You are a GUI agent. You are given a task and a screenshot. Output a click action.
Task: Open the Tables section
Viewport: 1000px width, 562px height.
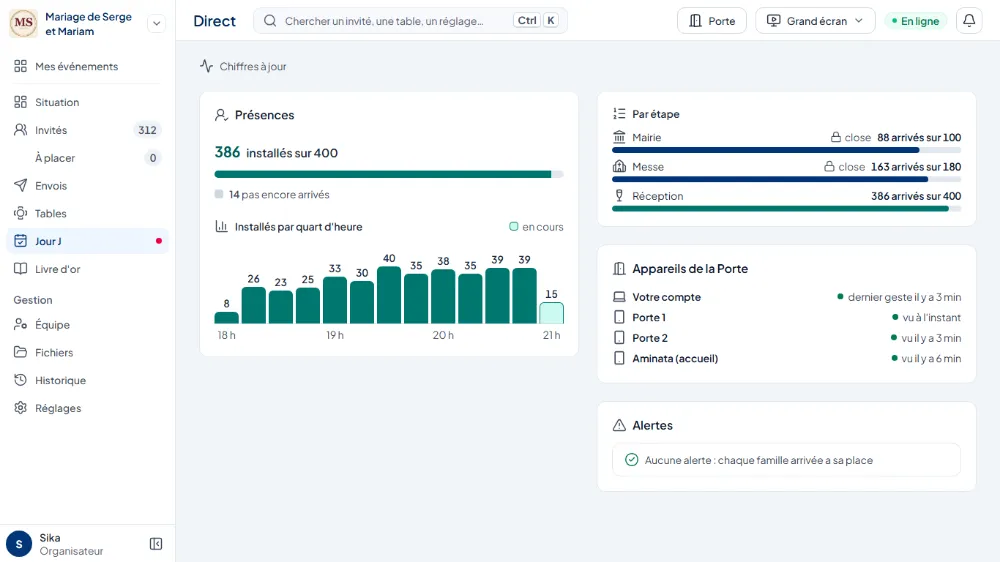[87, 213]
